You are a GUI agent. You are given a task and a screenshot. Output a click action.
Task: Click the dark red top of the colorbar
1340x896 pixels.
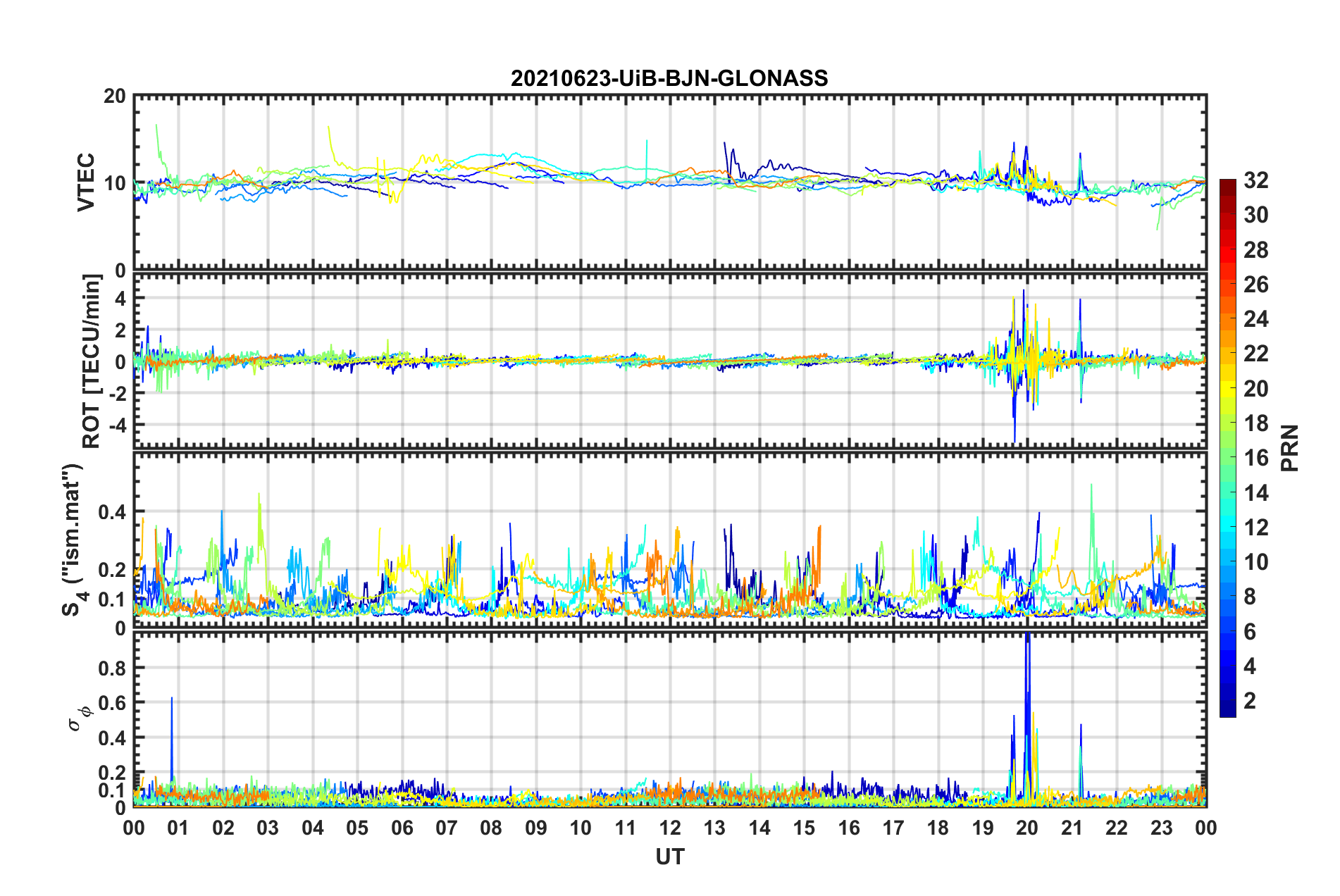pos(1227,185)
